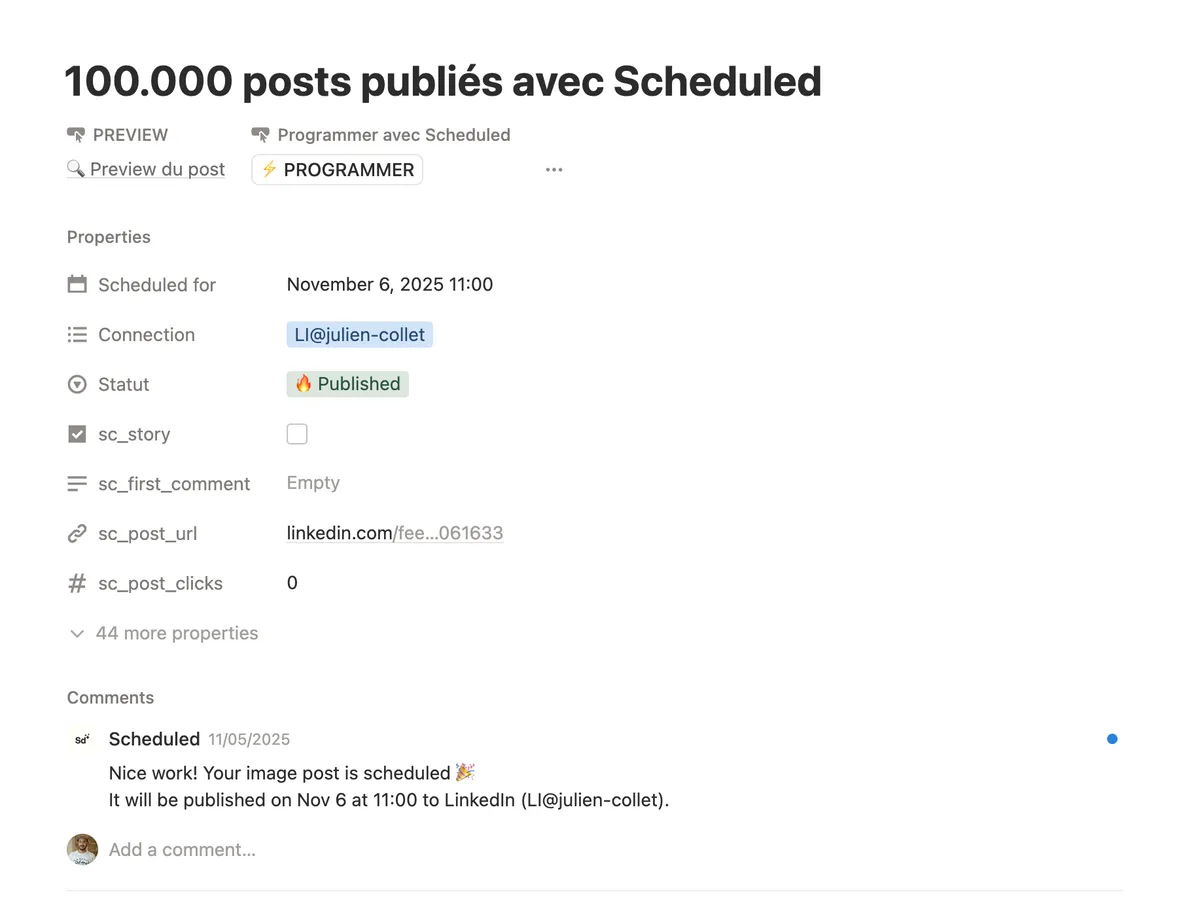
Task: Click the link icon beside sc_post_url
Action: [x=77, y=534]
